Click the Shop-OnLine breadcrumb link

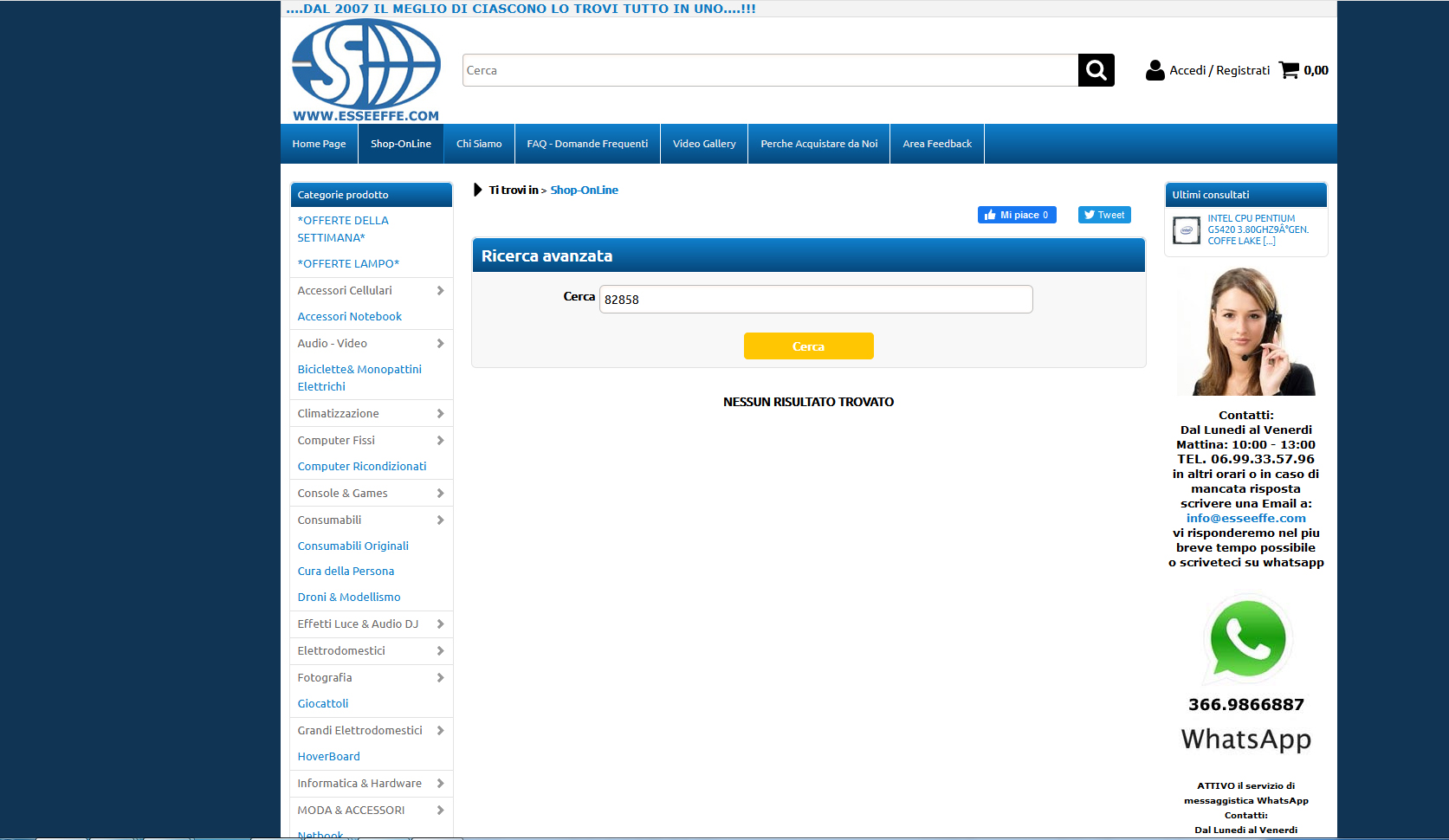tap(585, 191)
